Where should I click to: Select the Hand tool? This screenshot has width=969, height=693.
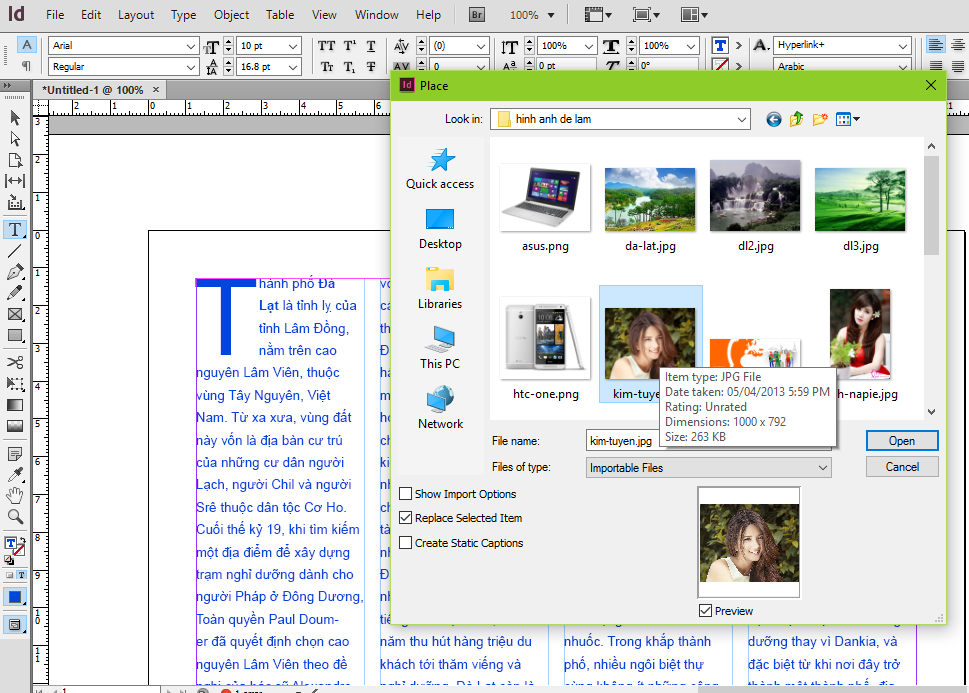tap(15, 495)
